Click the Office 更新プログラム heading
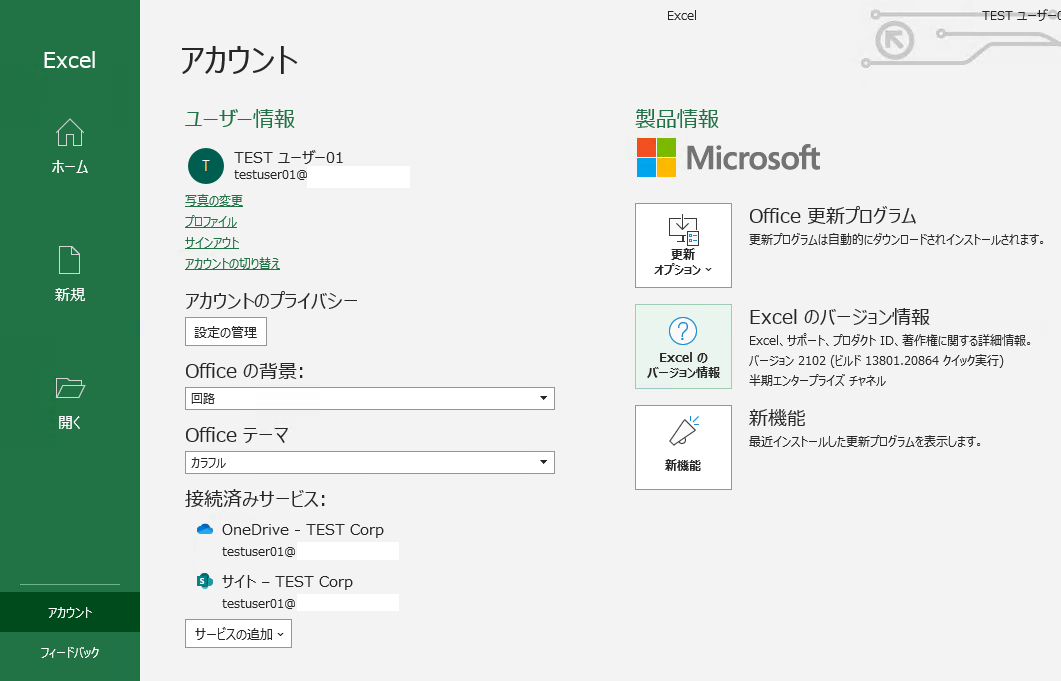 [832, 216]
